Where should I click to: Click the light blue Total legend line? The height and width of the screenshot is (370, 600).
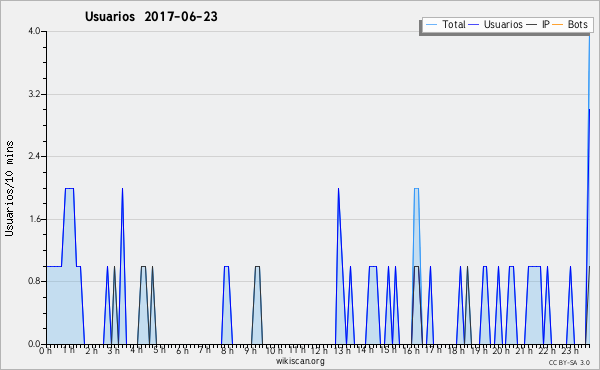click(431, 25)
